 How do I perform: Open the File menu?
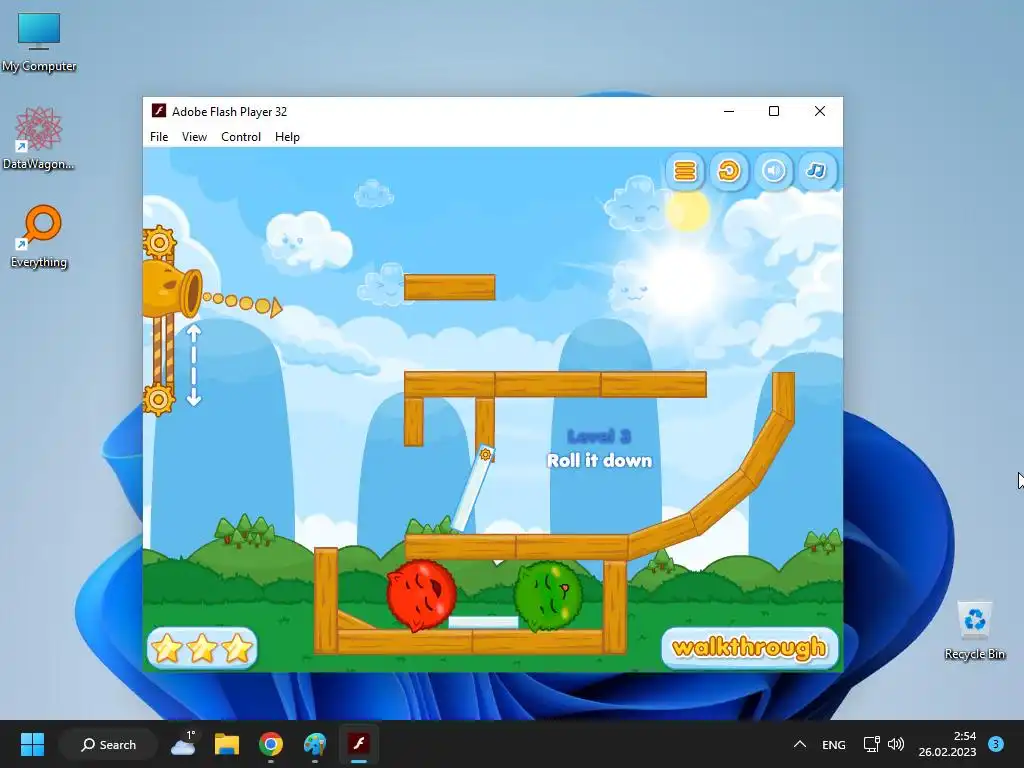pyautogui.click(x=159, y=136)
